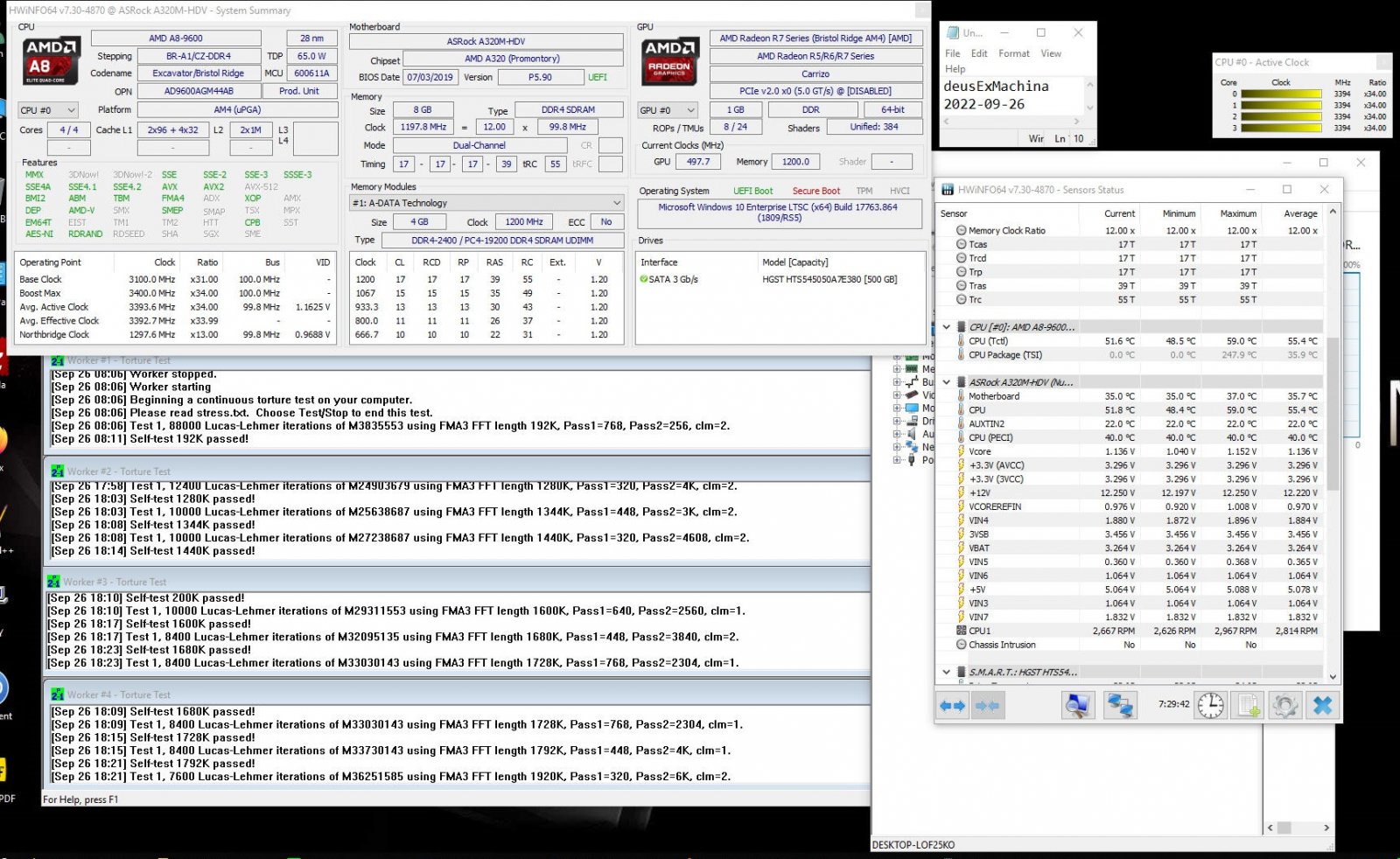Screen dimensions: 1400x859
Task: Click the green check beside SATA 3 Gb/s
Action: tap(644, 279)
